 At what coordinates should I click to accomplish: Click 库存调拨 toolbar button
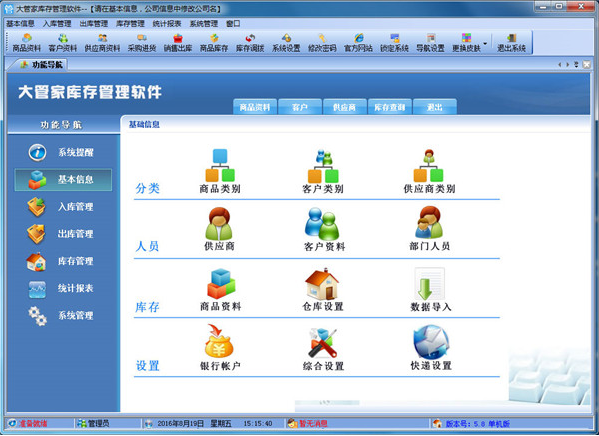(x=250, y=43)
